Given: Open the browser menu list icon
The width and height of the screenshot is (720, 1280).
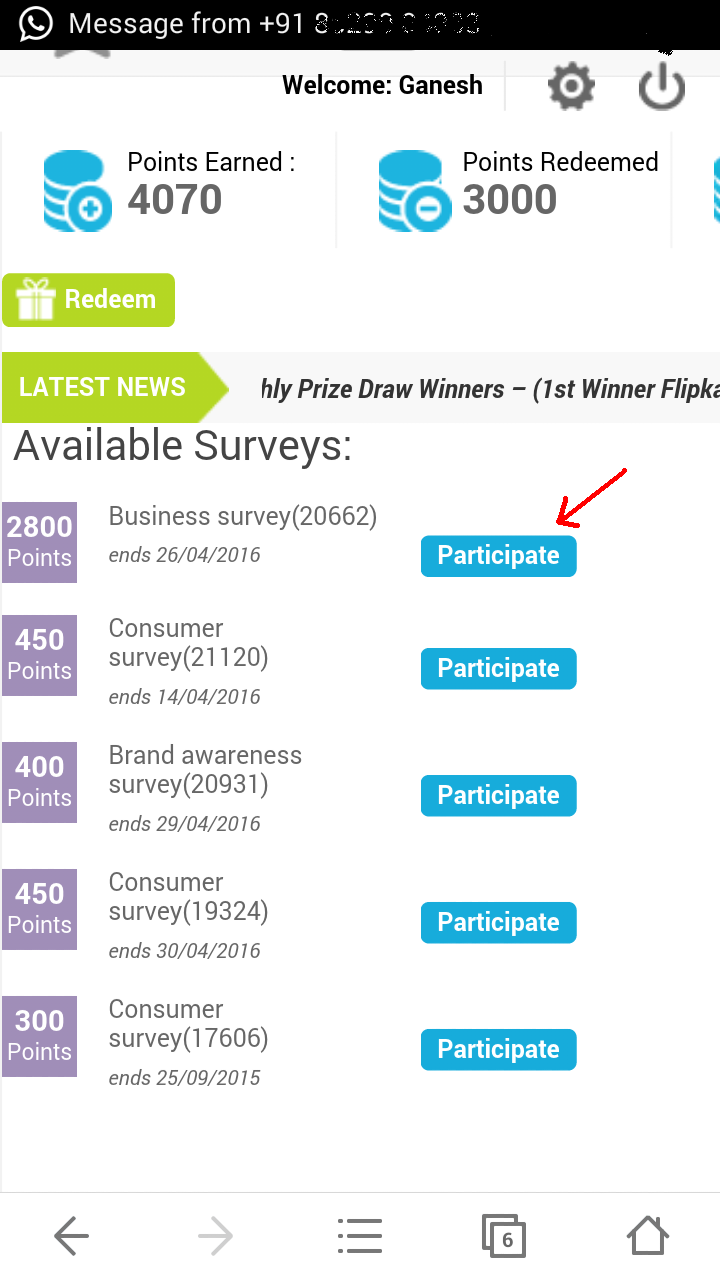Looking at the screenshot, I should pyautogui.click(x=360, y=1236).
